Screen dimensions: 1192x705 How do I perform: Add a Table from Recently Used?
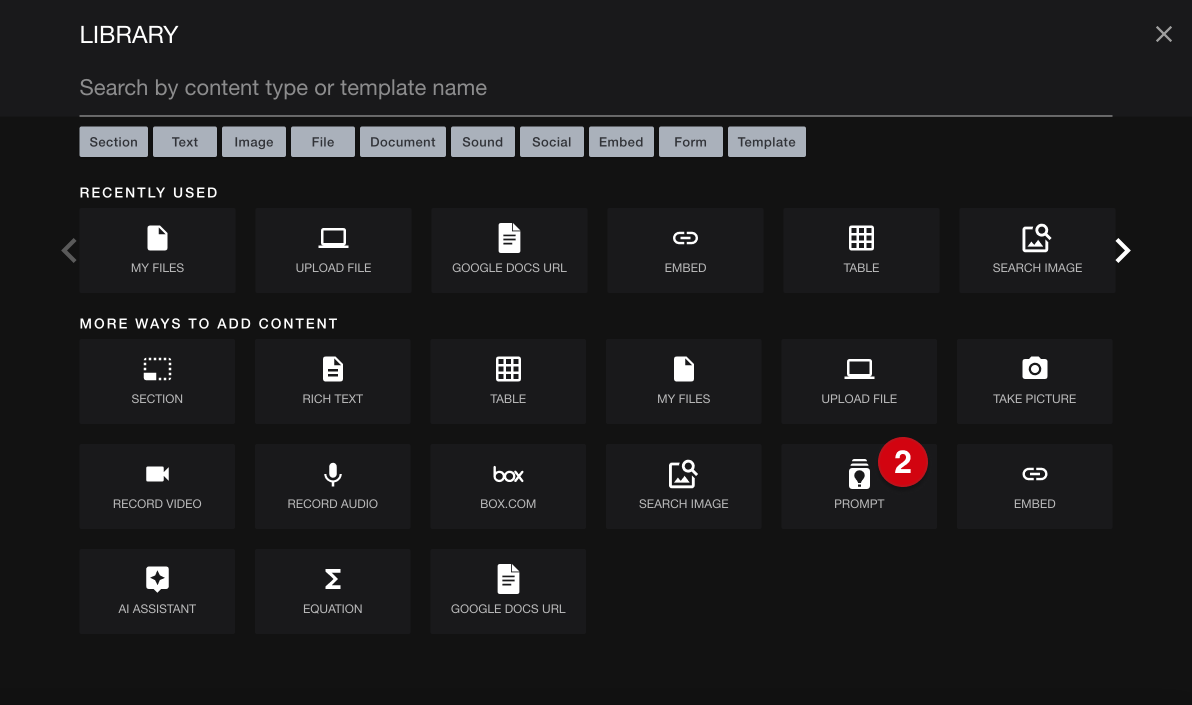(x=861, y=250)
